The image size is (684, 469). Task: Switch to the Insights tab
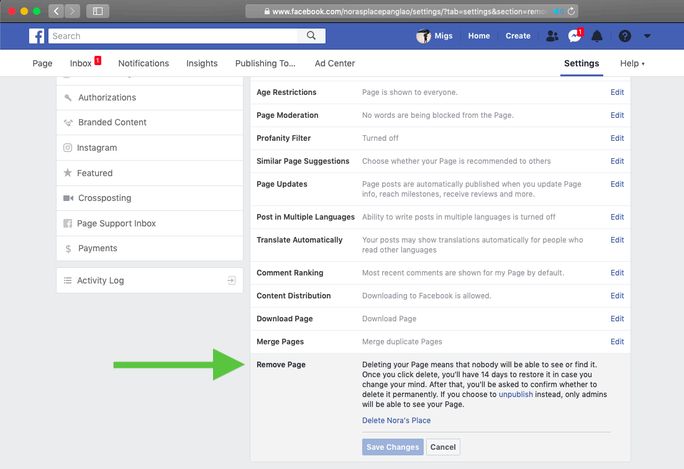201,63
